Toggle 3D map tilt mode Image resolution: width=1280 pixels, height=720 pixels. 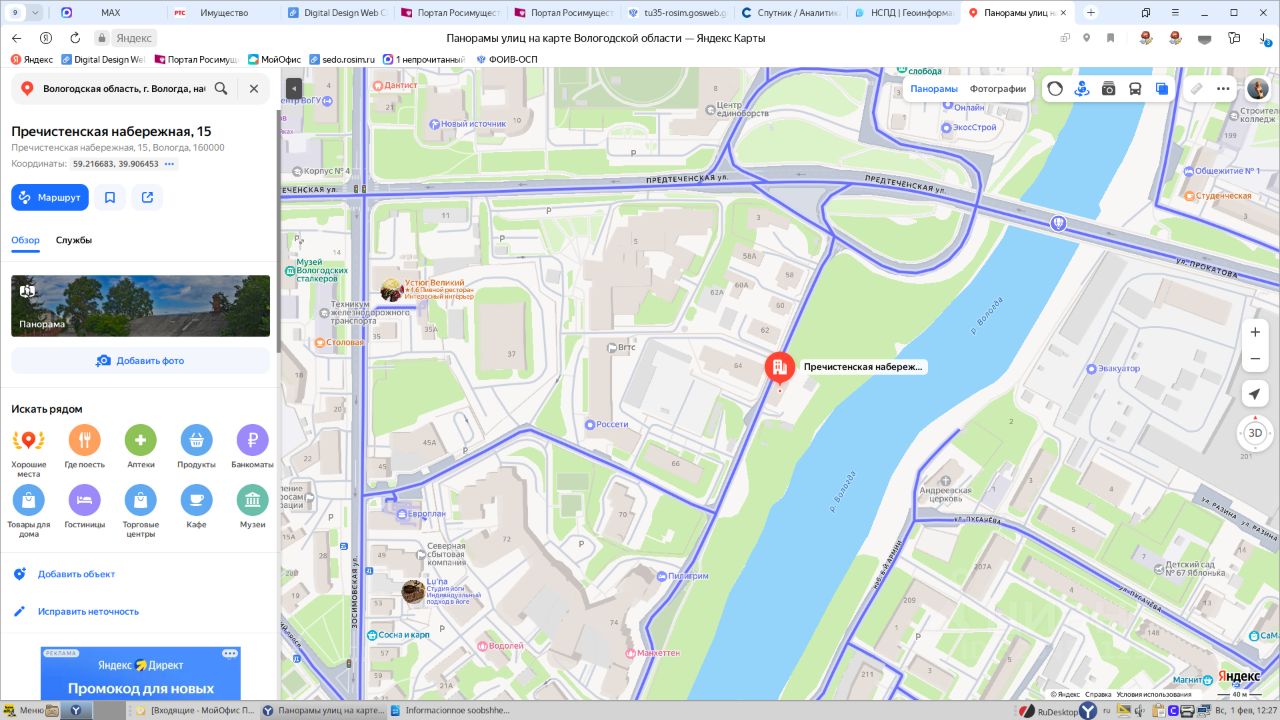coord(1255,433)
